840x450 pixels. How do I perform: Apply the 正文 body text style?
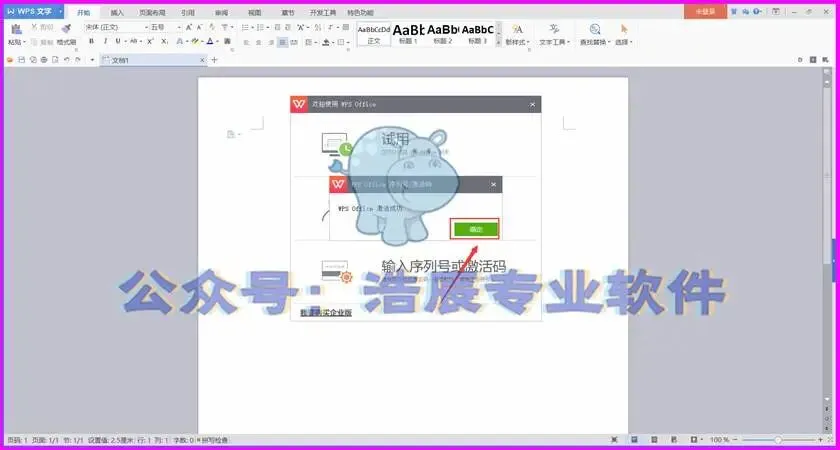(x=373, y=34)
